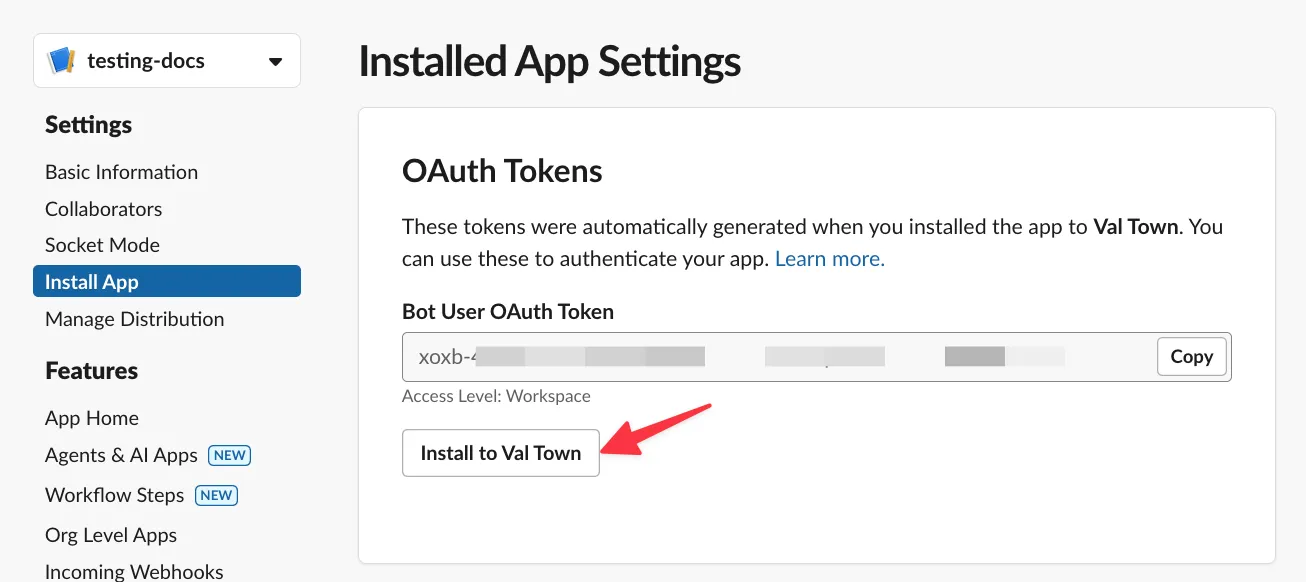Open Org Level Apps settings
Viewport: 1306px width, 582px height.
point(110,535)
